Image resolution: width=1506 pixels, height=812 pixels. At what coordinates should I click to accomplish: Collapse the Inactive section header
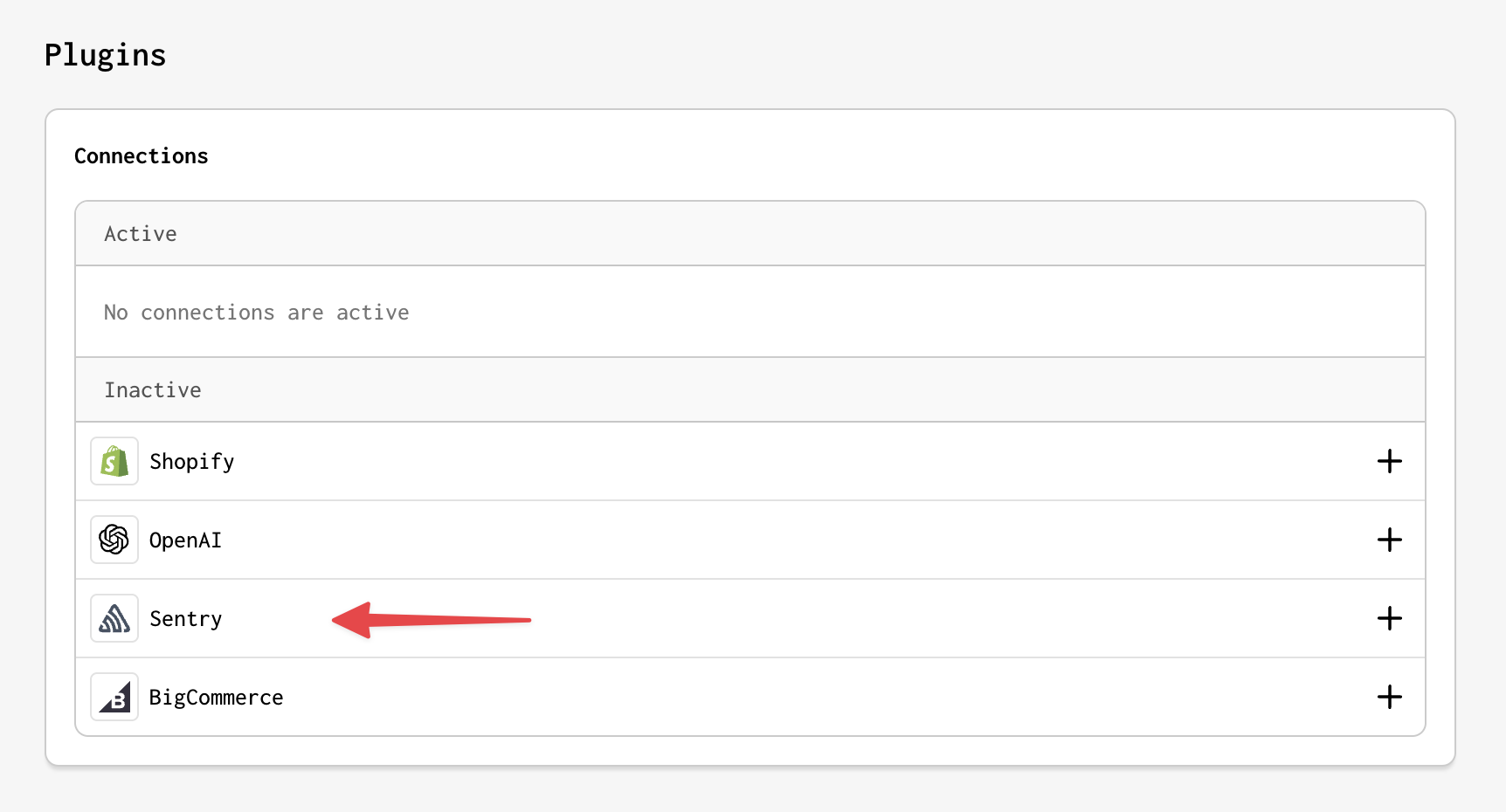(750, 390)
